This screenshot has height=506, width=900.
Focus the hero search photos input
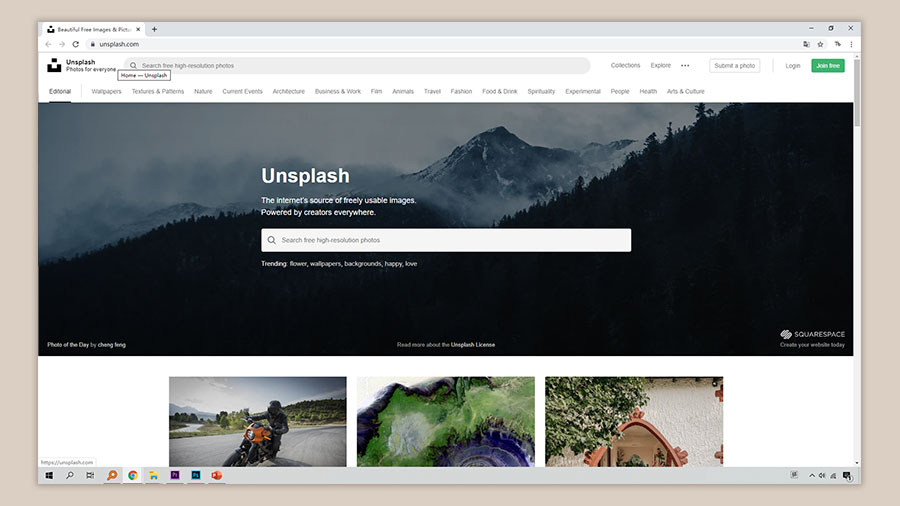click(446, 240)
